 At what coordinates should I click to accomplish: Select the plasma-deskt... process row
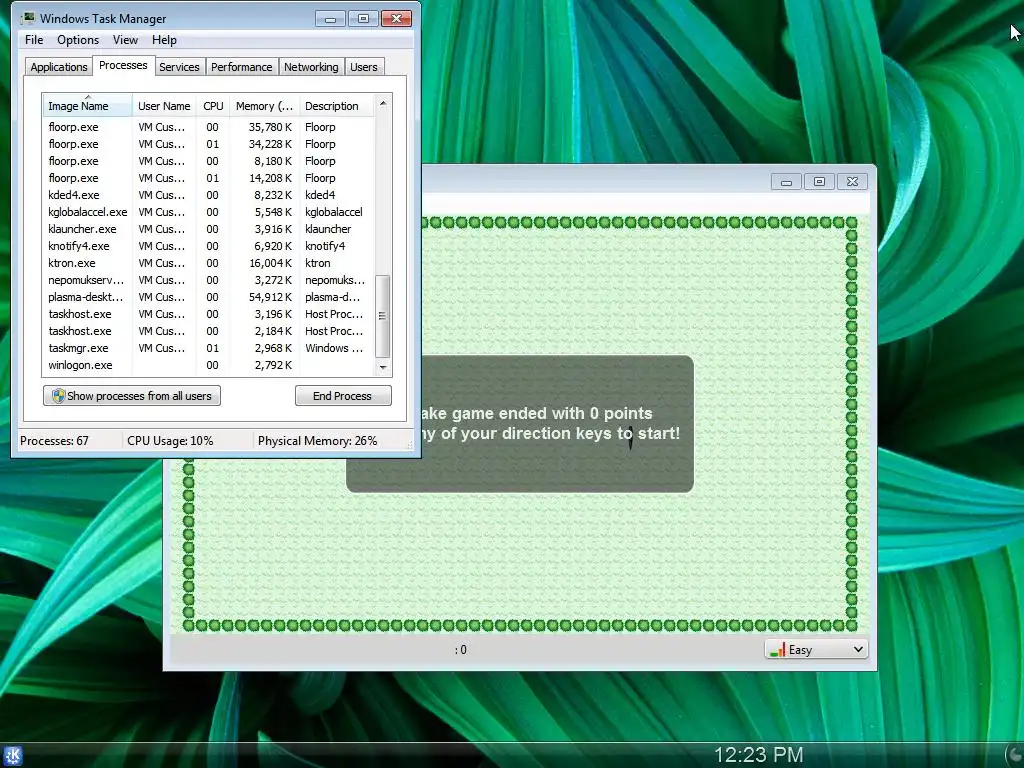pyautogui.click(x=208, y=297)
